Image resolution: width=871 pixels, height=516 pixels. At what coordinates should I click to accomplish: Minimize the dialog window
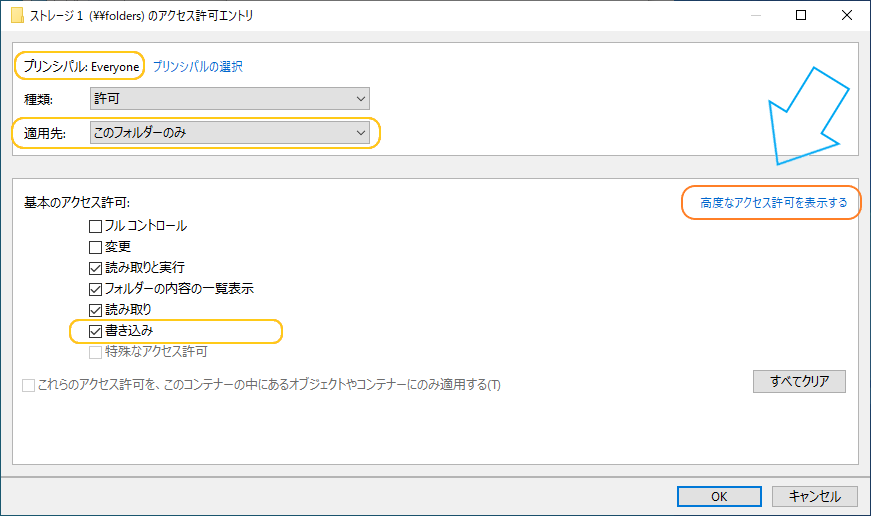tap(756, 15)
